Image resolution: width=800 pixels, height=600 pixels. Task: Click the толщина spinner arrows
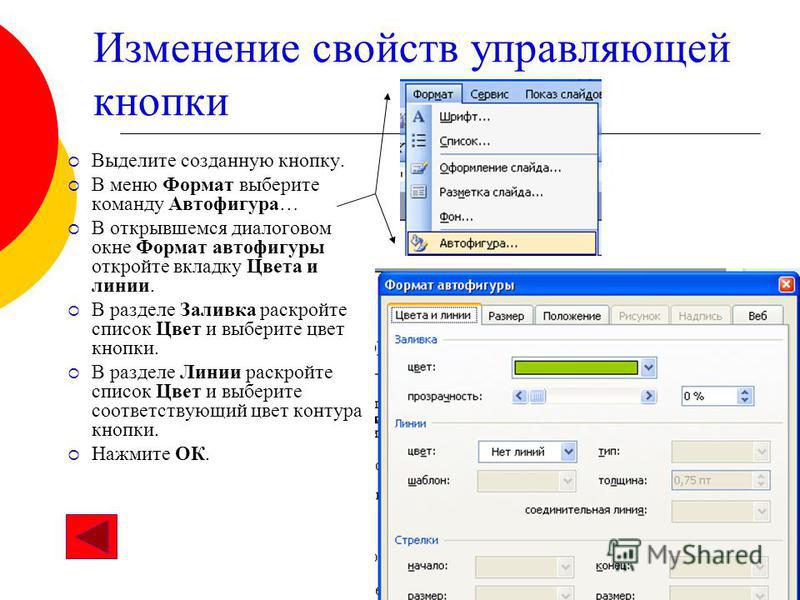coord(761,481)
